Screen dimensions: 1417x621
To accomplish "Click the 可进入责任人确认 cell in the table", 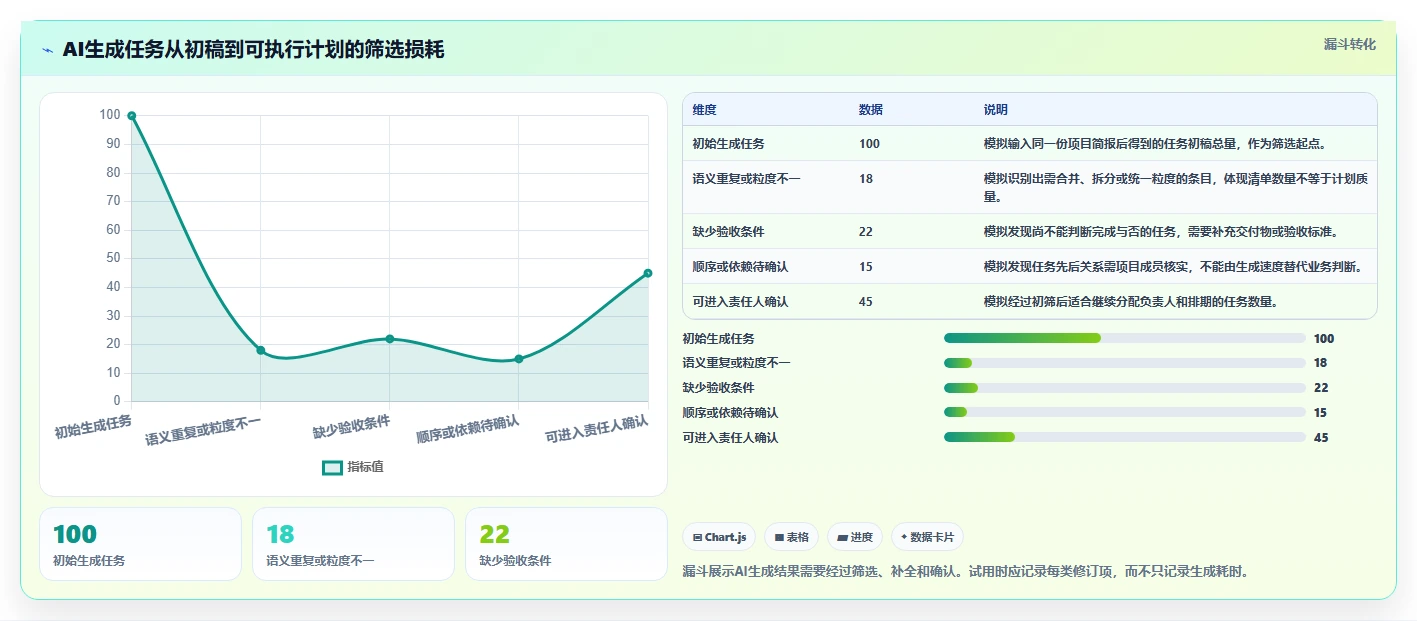I will point(740,301).
